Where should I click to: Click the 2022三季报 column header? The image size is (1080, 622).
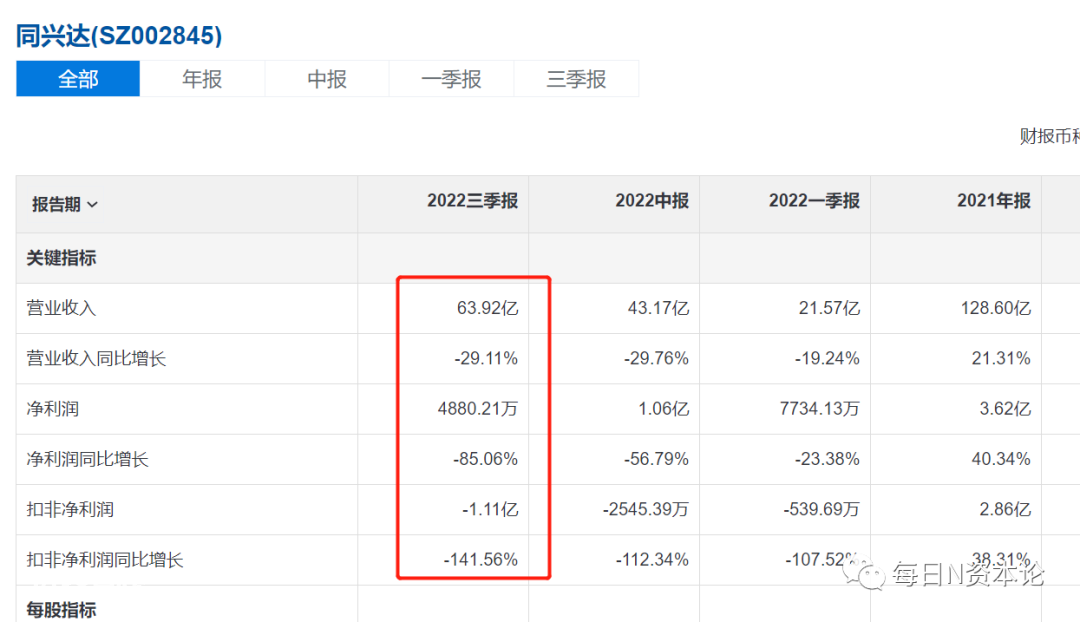(x=472, y=201)
